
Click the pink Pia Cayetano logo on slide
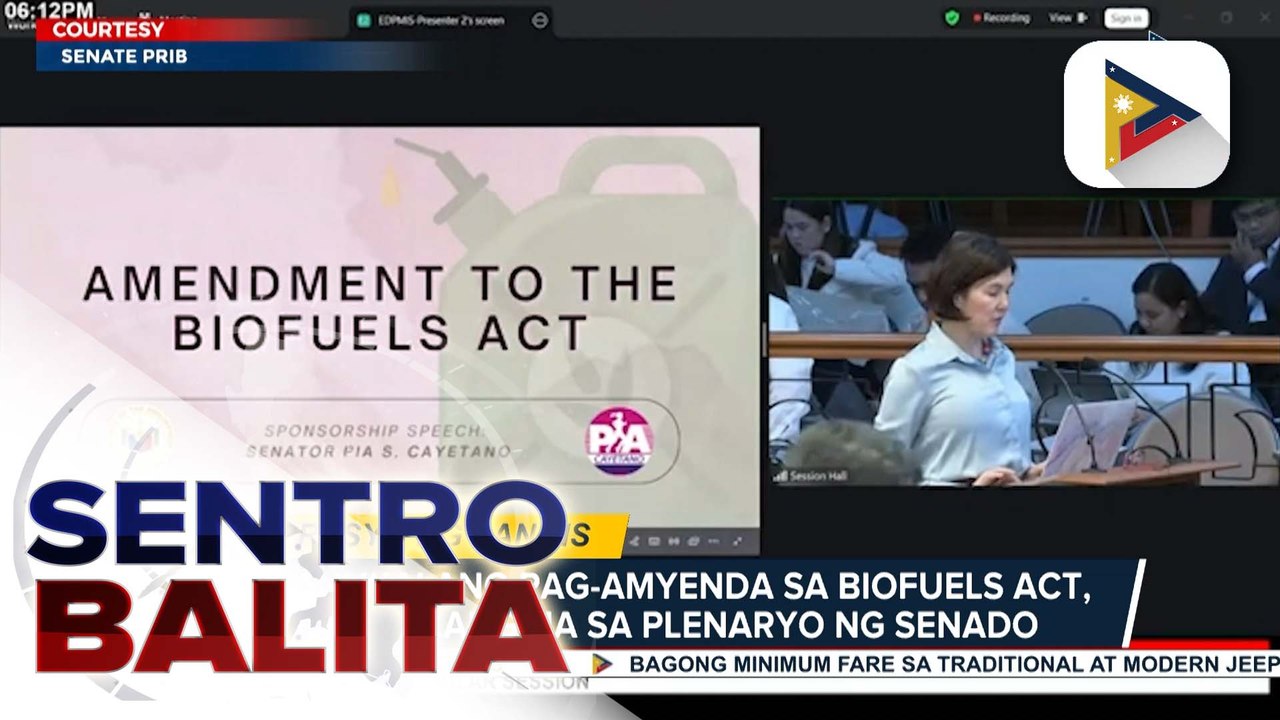[619, 441]
